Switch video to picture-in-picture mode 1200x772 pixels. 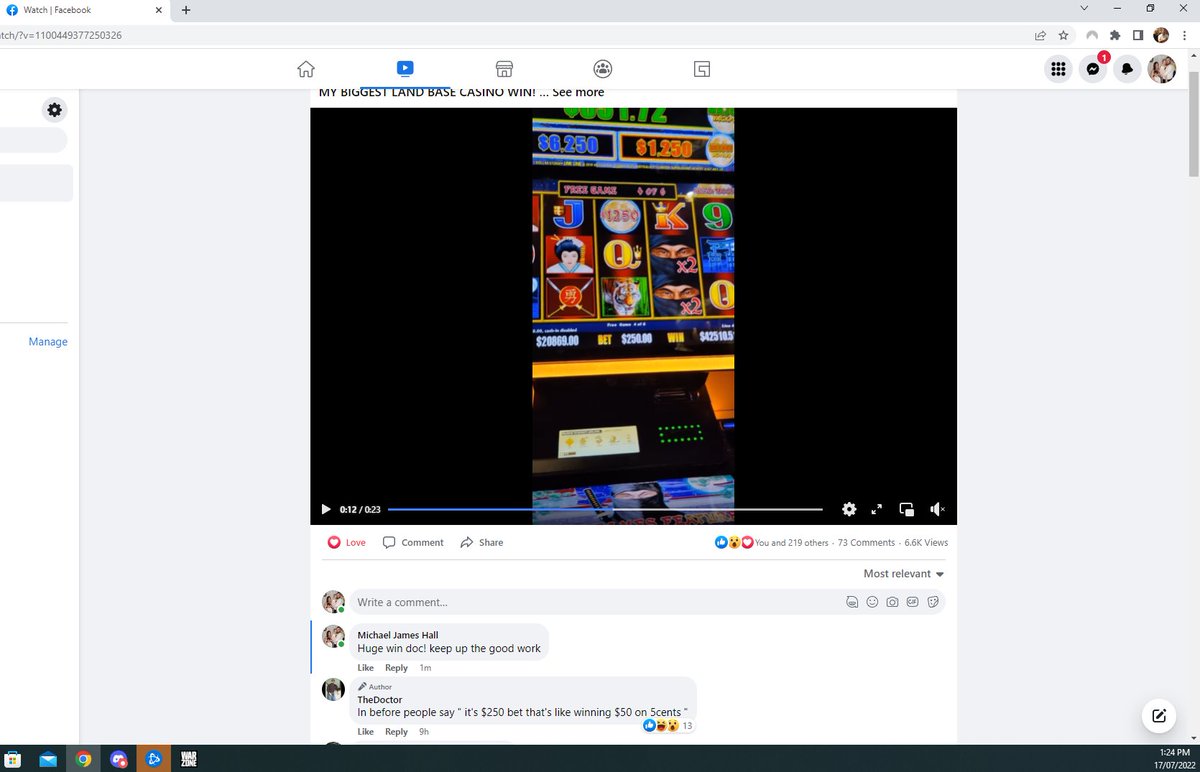907,509
